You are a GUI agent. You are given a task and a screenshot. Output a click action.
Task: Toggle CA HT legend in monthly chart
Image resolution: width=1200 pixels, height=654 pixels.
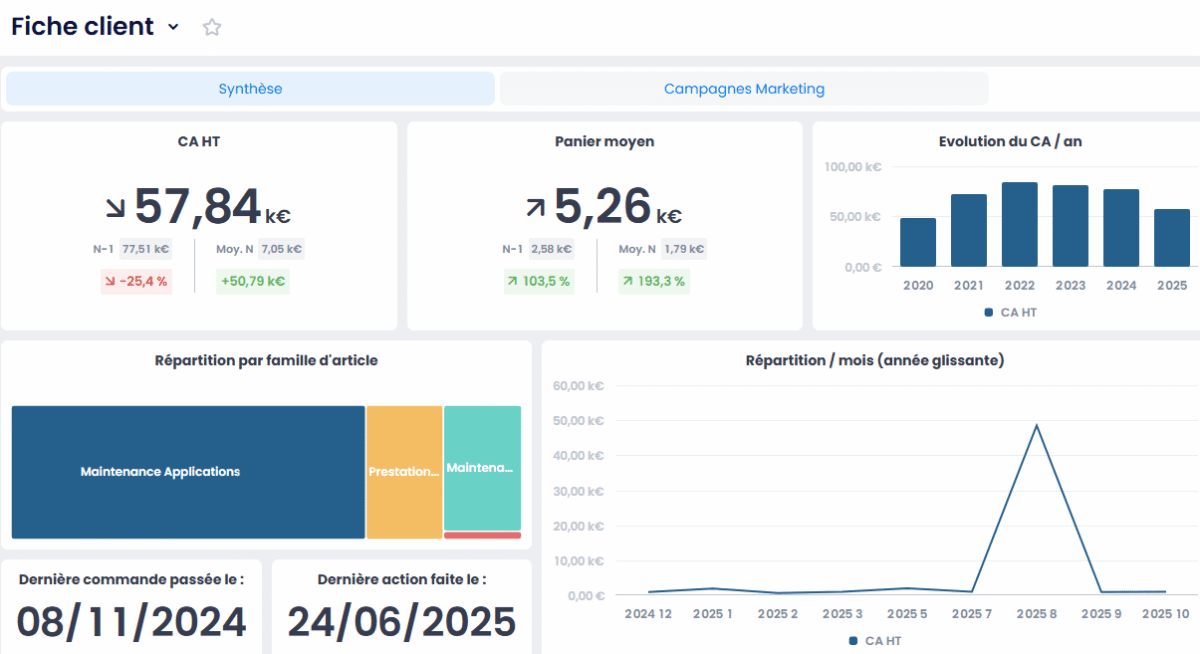point(874,640)
